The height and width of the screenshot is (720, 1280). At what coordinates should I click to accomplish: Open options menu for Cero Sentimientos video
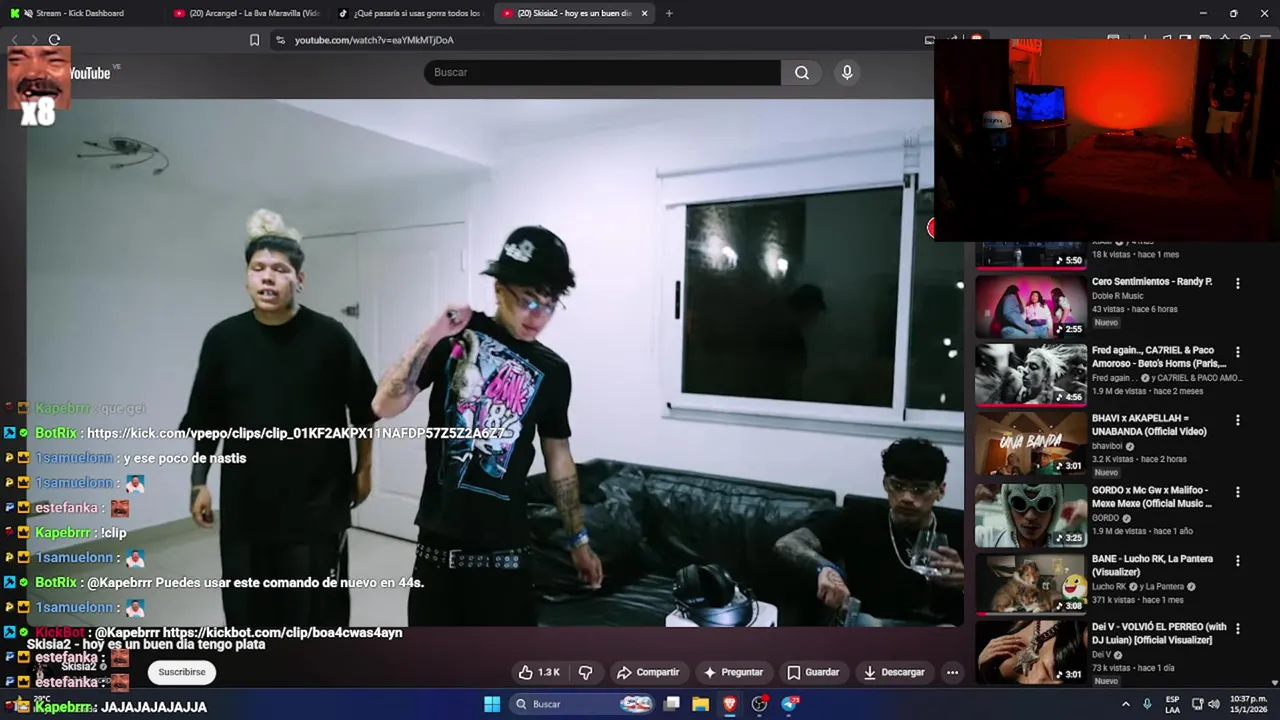[1237, 283]
